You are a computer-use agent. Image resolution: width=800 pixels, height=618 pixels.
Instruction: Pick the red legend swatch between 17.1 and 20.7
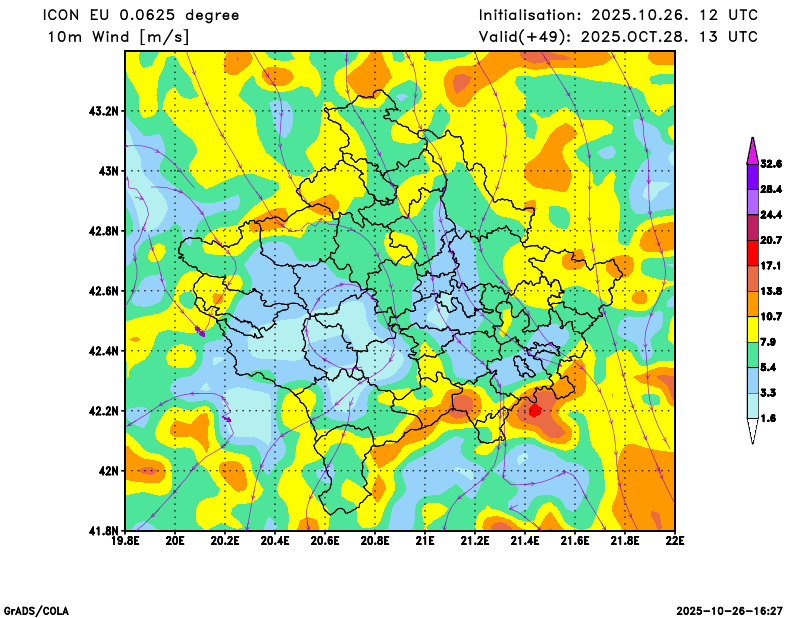point(752,253)
